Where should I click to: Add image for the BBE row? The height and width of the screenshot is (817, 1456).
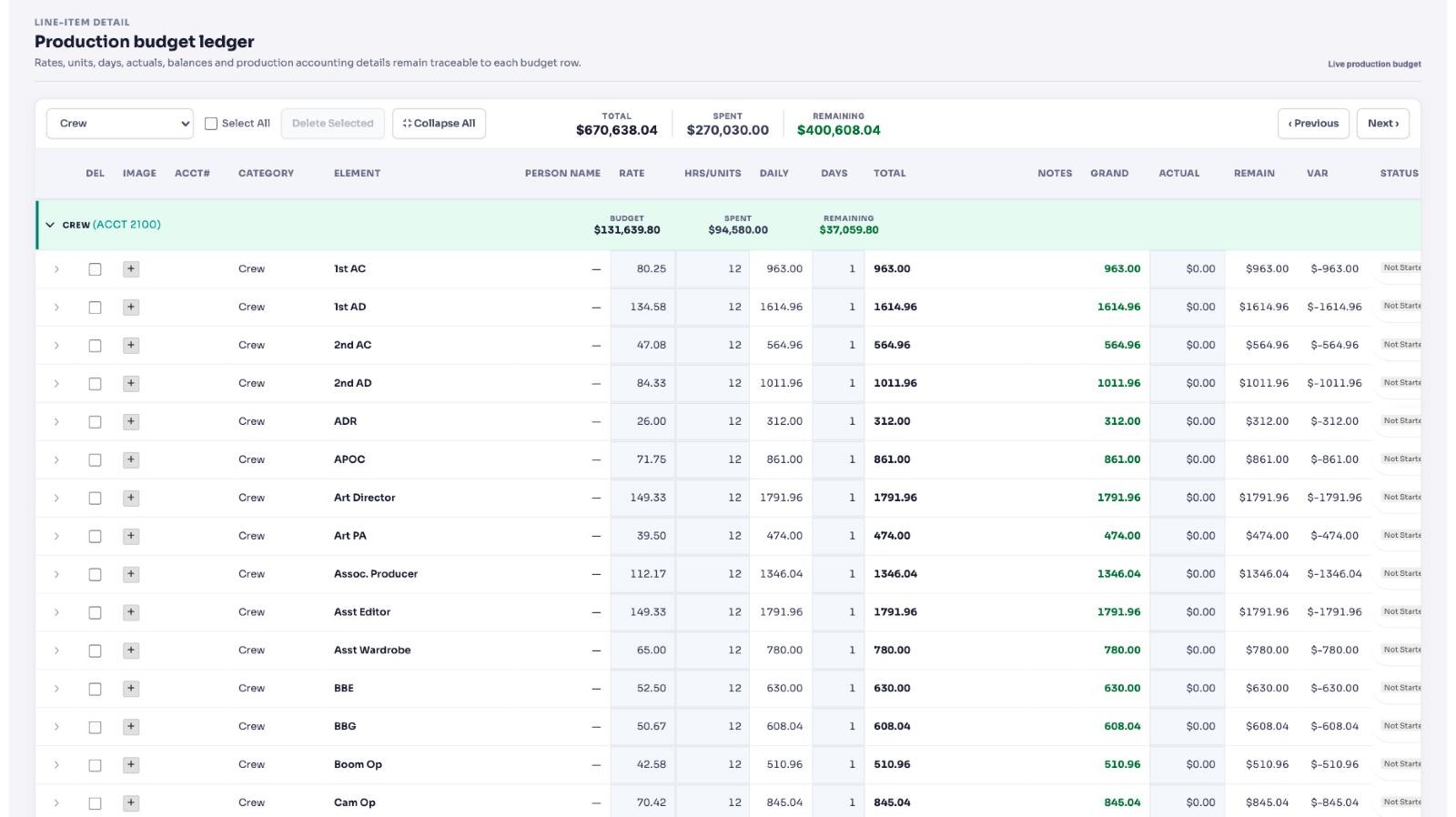click(x=131, y=689)
